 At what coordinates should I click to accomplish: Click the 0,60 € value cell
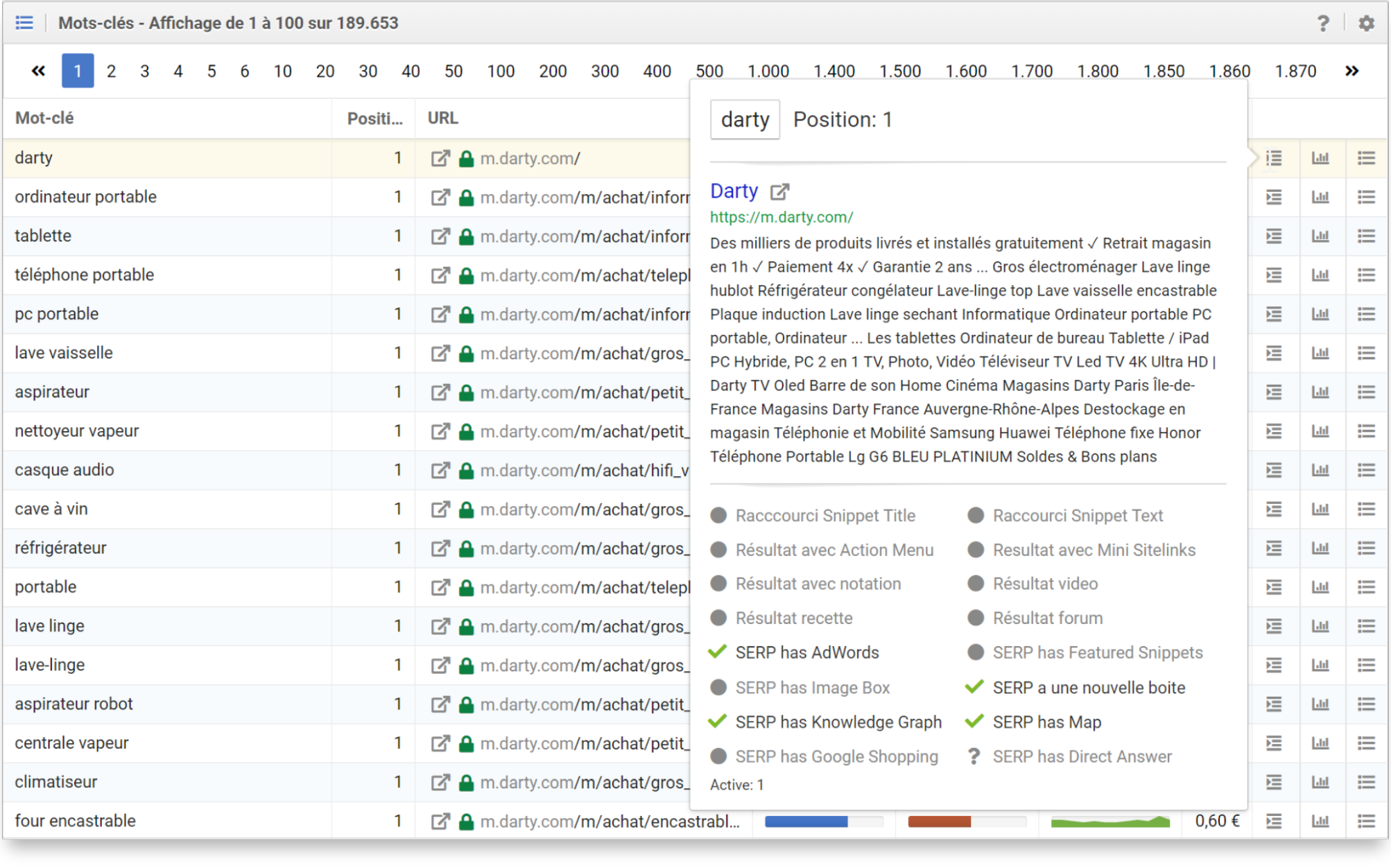[x=1217, y=821]
